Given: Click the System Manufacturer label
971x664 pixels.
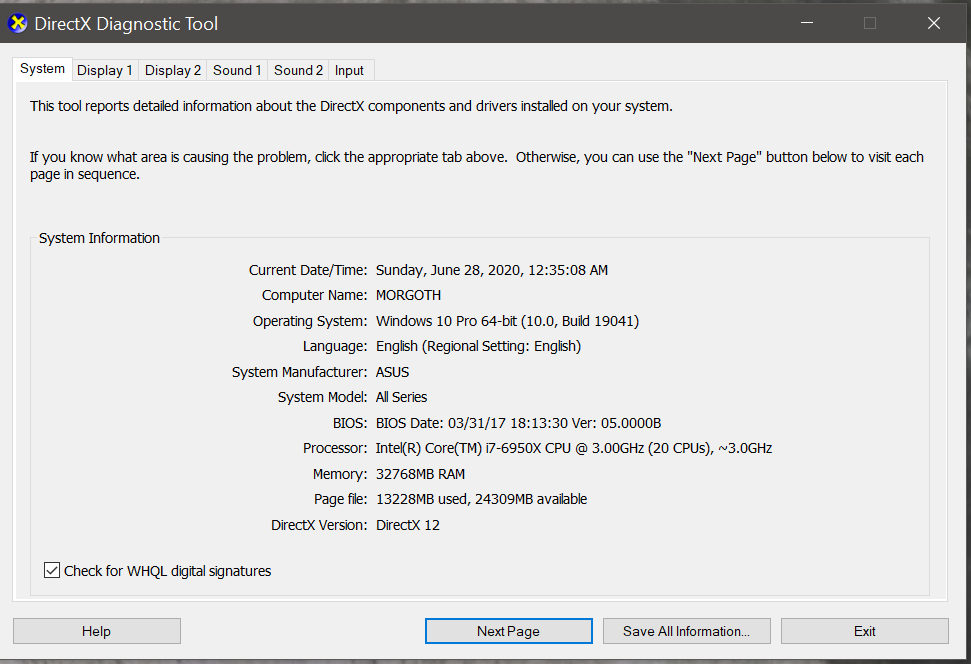Looking at the screenshot, I should click(x=299, y=372).
